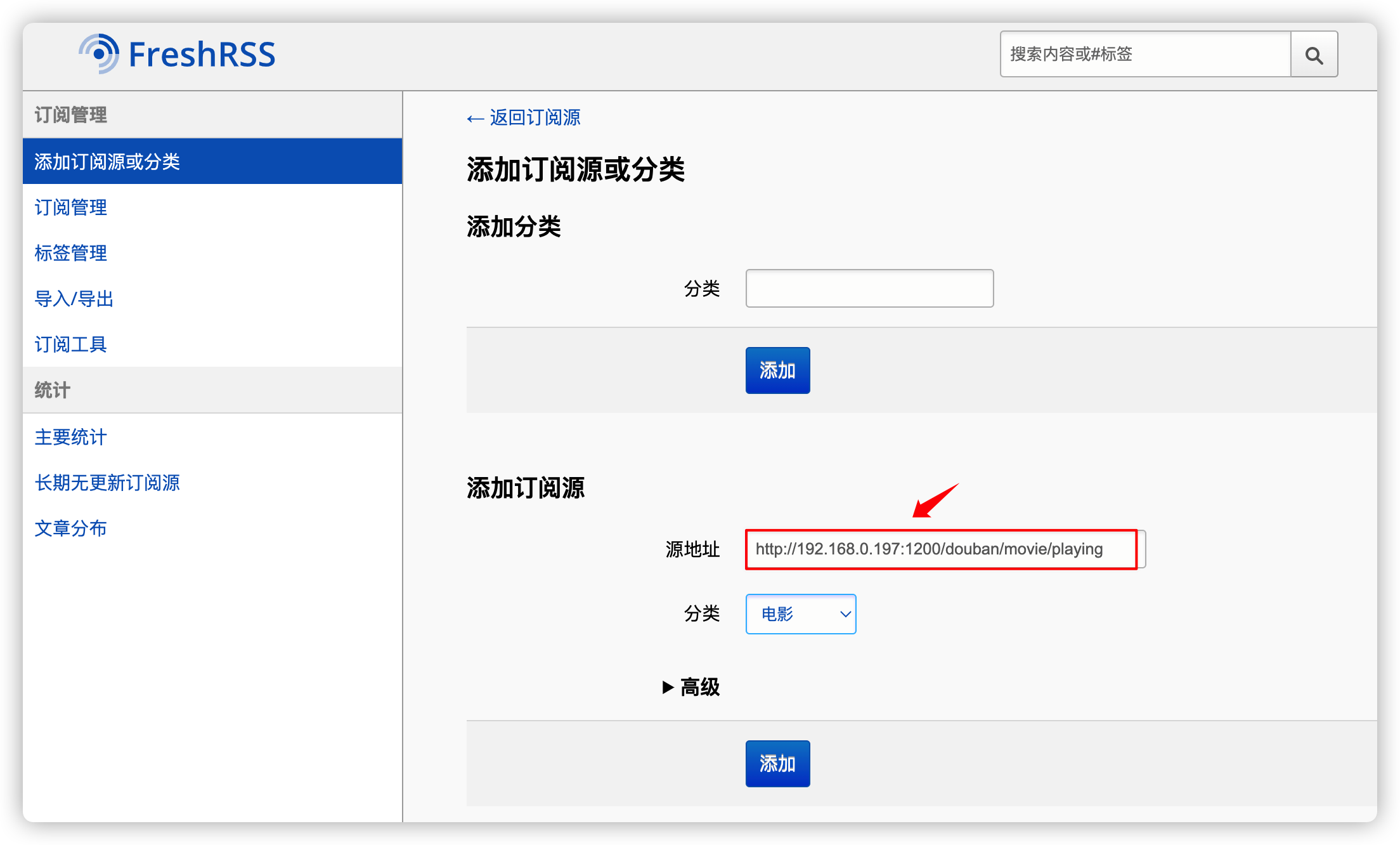Click the 搜索内容或#标签 search box
This screenshot has width=1400, height=845.
(1145, 55)
